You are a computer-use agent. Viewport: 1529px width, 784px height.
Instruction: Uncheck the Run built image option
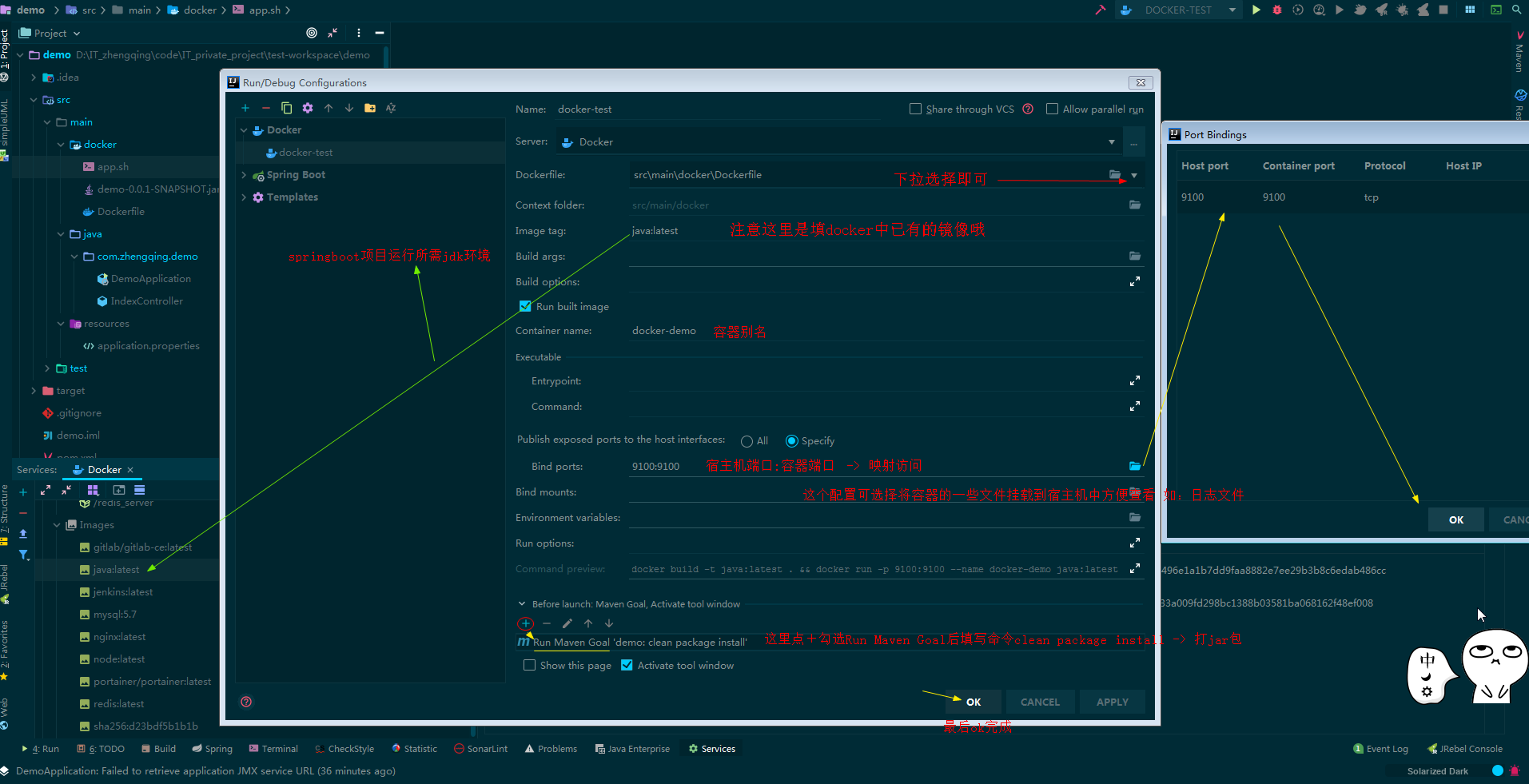tap(525, 306)
